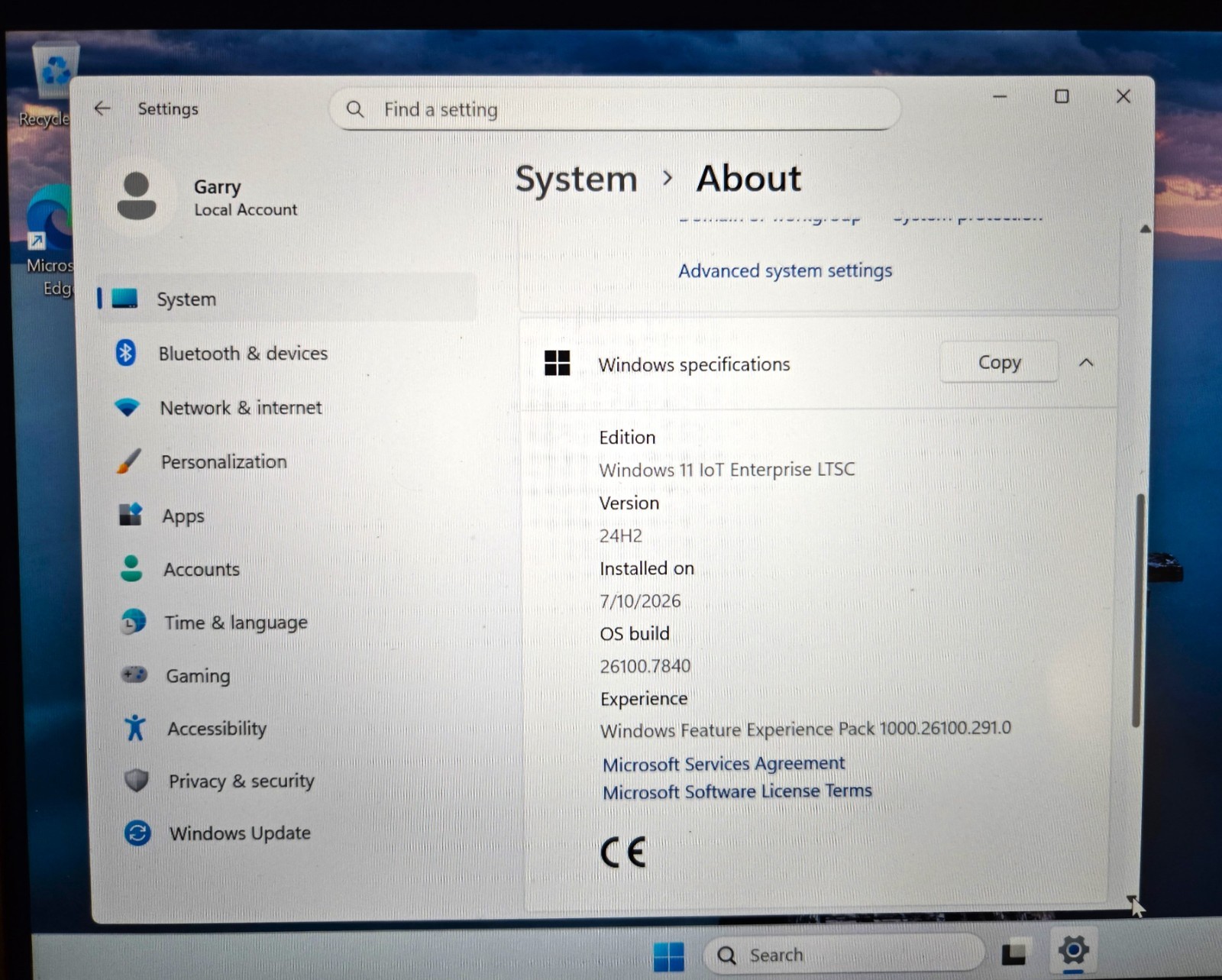Go to Accessibility settings label
Screen dimensions: 1222x980
(x=217, y=729)
